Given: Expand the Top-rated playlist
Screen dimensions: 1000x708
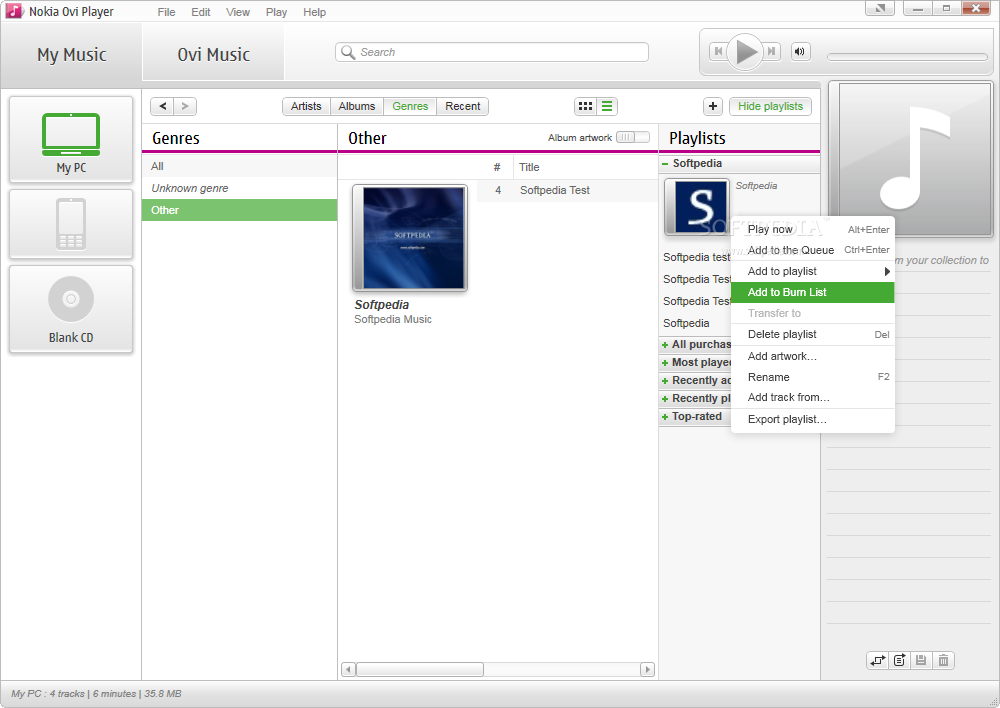Looking at the screenshot, I should [x=665, y=417].
